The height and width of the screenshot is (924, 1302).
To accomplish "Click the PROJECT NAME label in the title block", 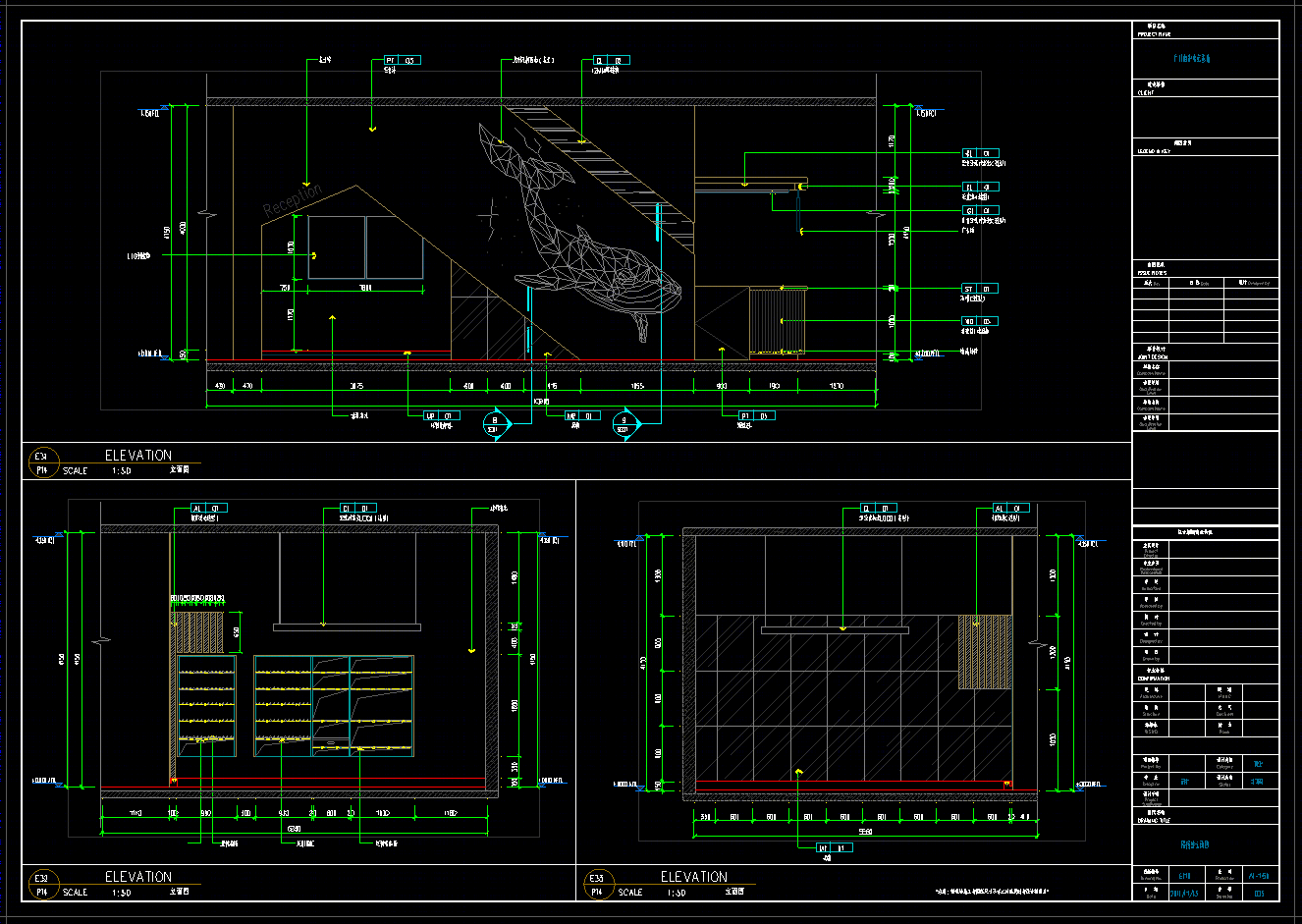I will 1154,33.
